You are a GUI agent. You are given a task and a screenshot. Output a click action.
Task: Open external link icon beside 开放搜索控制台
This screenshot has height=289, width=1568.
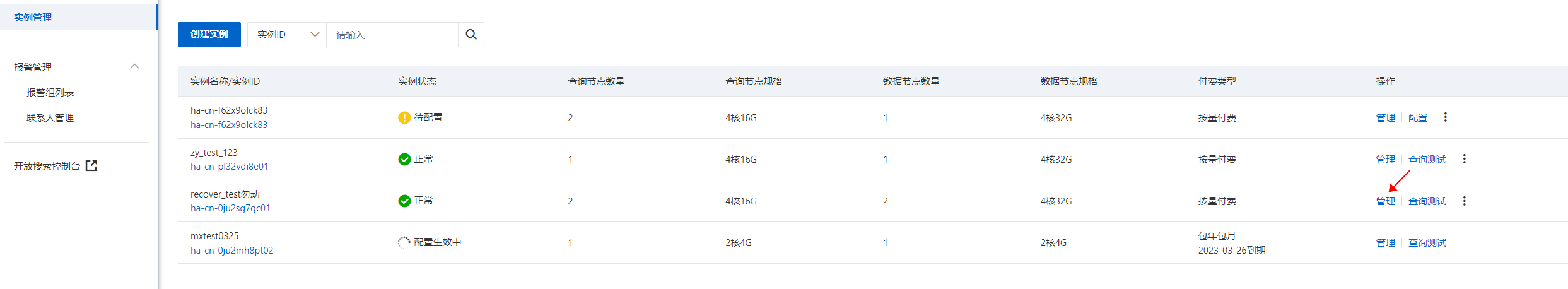coord(91,166)
